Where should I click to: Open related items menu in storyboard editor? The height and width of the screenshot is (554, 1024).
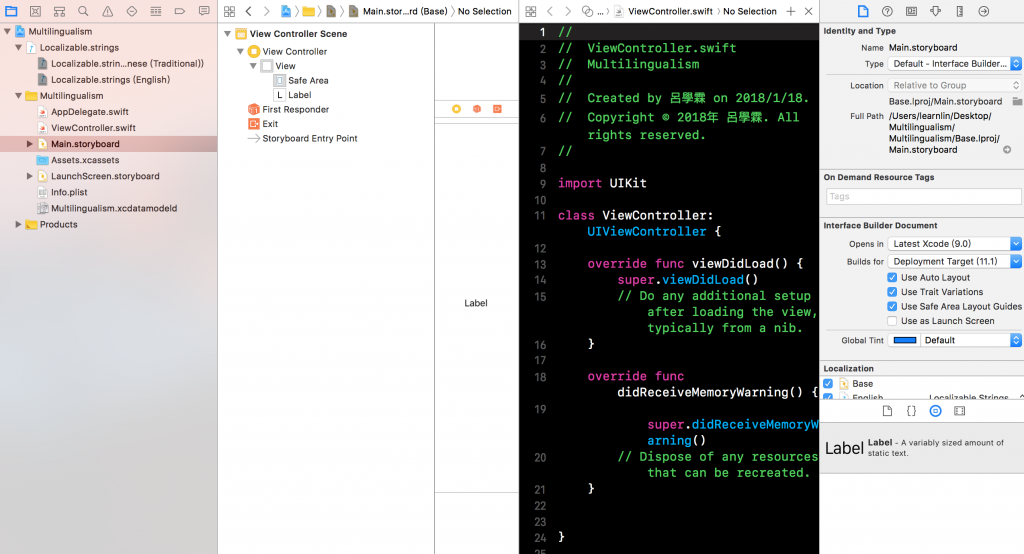(x=229, y=11)
